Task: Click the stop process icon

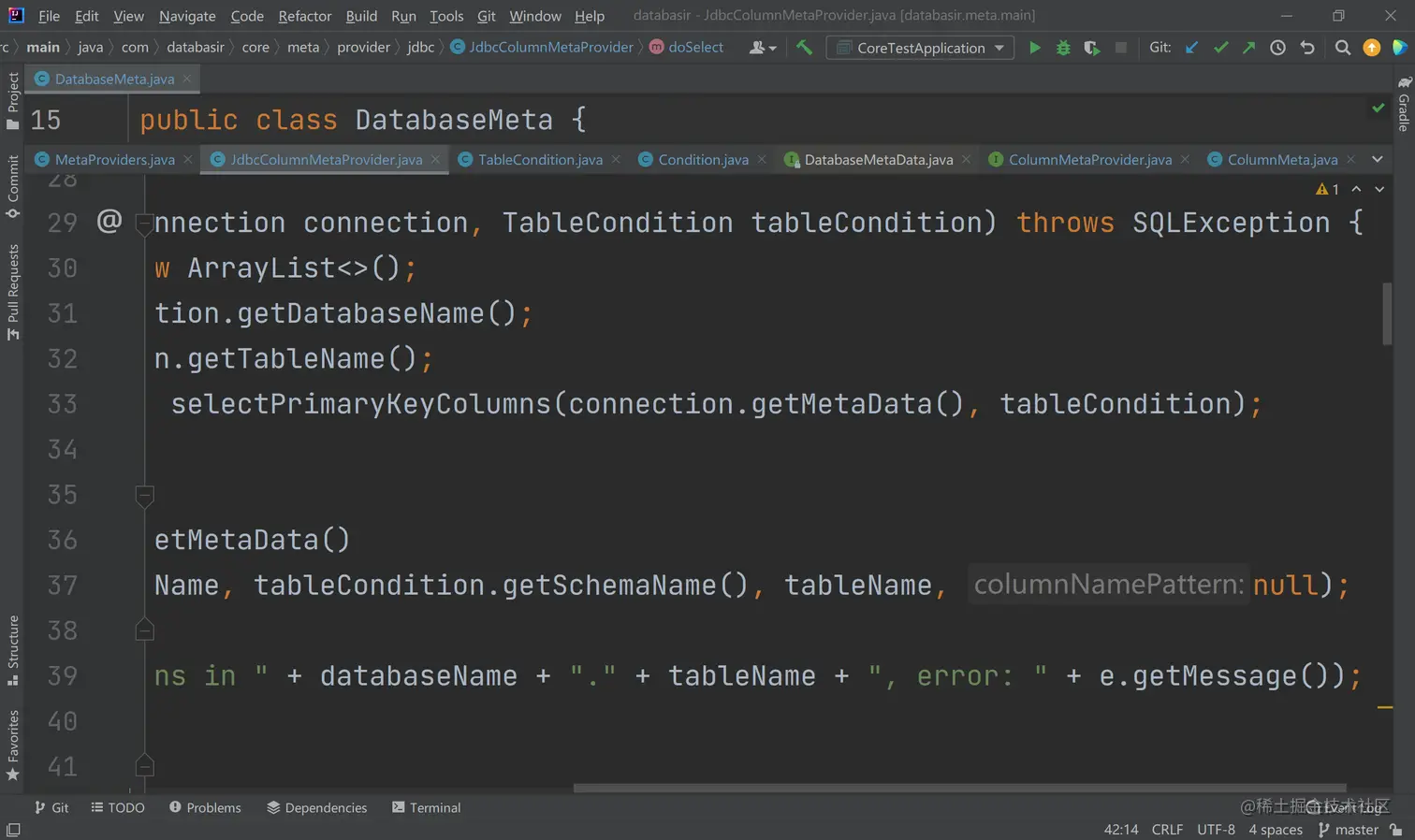Action: [x=1120, y=48]
